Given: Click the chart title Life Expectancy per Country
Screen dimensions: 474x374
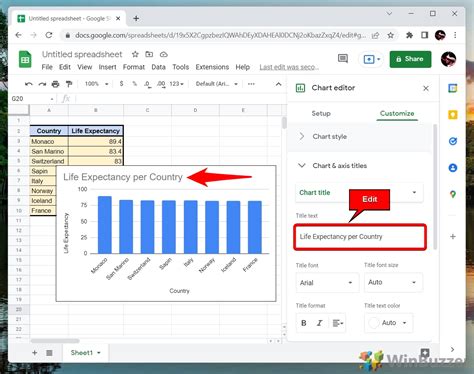Looking at the screenshot, I should pyautogui.click(x=123, y=177).
